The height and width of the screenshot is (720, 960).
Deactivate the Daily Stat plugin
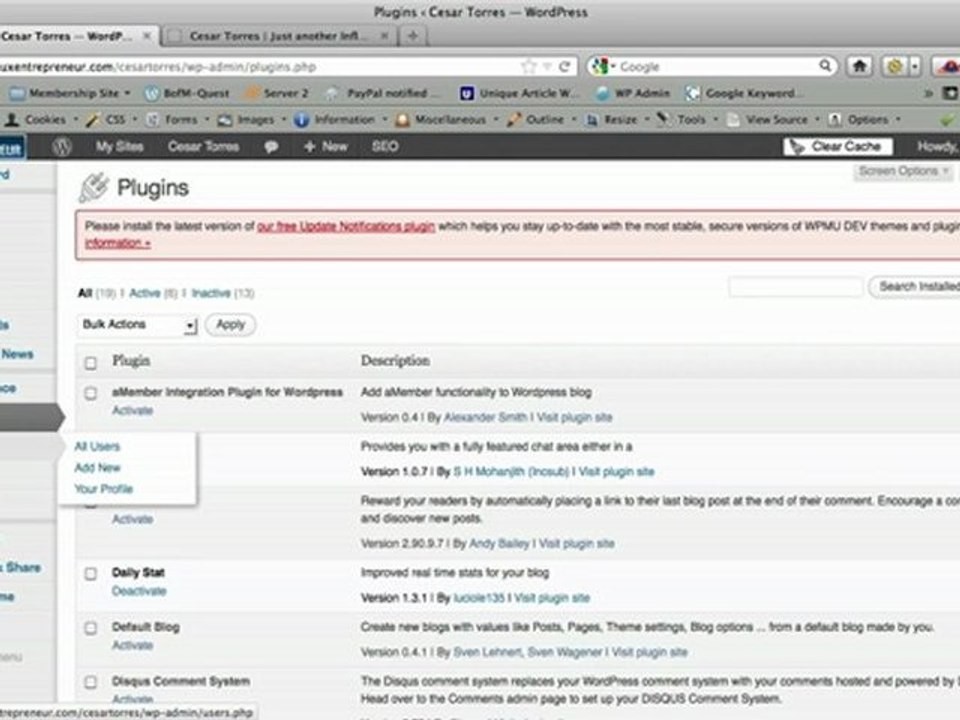coord(139,591)
